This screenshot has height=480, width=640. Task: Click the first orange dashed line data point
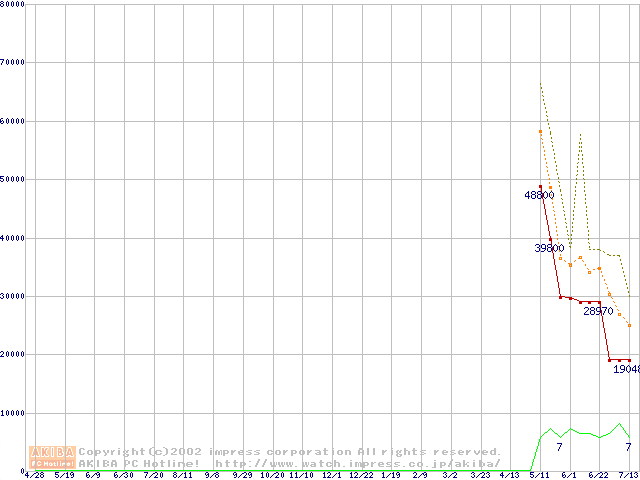[540, 131]
